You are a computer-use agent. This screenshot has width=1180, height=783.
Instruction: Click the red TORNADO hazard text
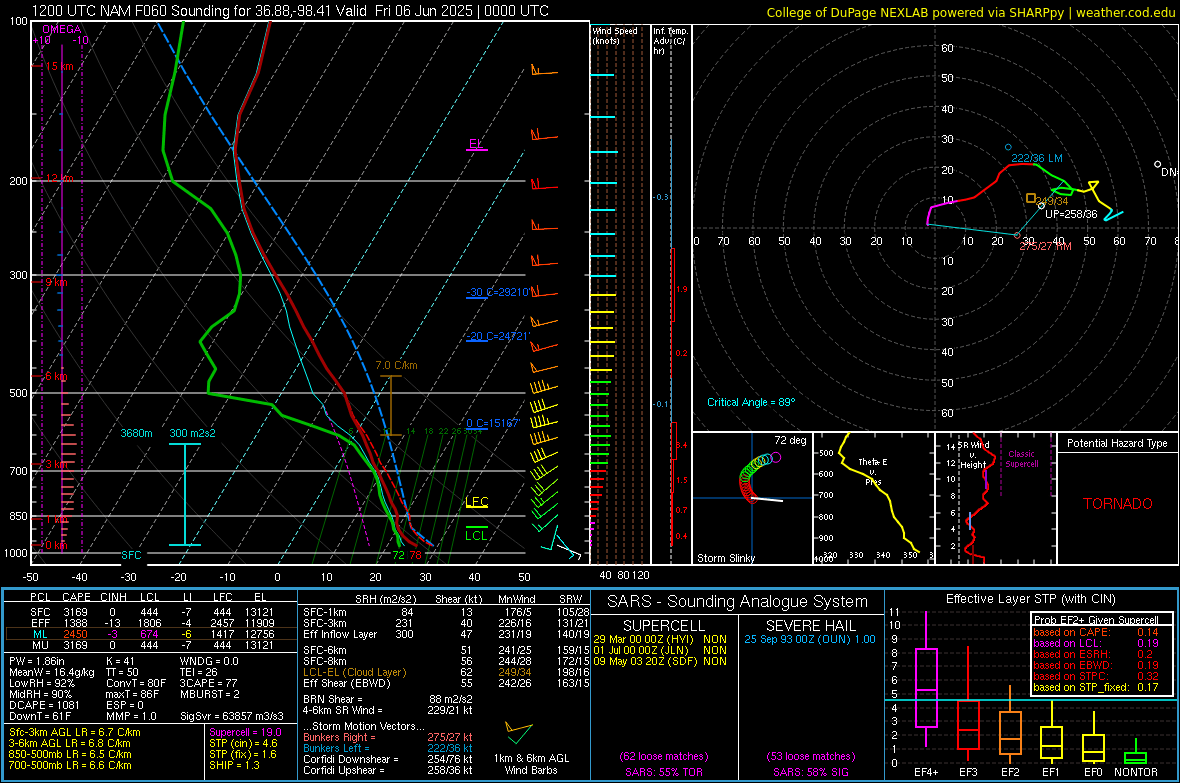[x=1118, y=504]
